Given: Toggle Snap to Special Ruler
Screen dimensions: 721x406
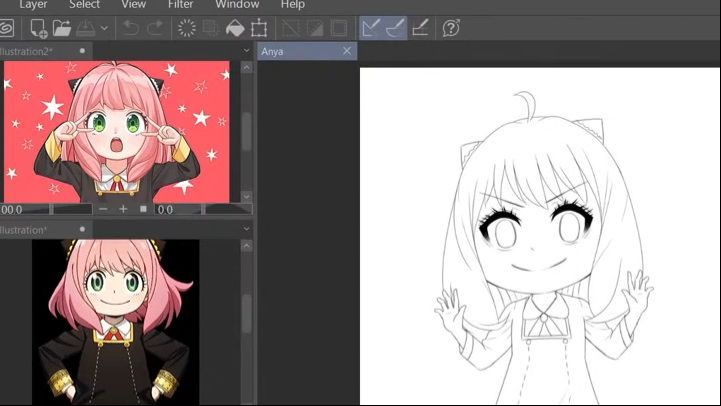Looking at the screenshot, I should click(x=395, y=29).
